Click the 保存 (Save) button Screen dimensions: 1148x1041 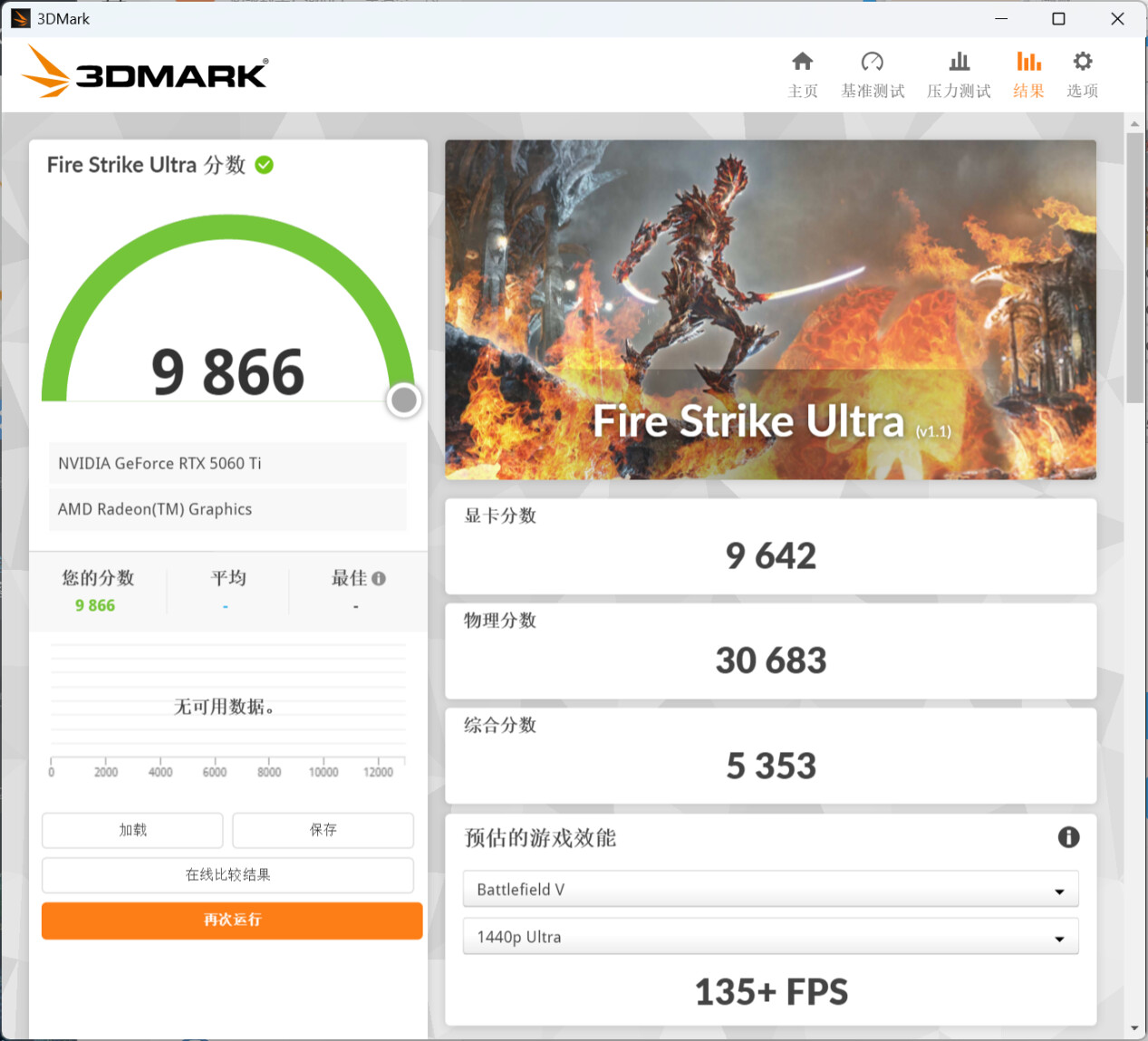(323, 830)
